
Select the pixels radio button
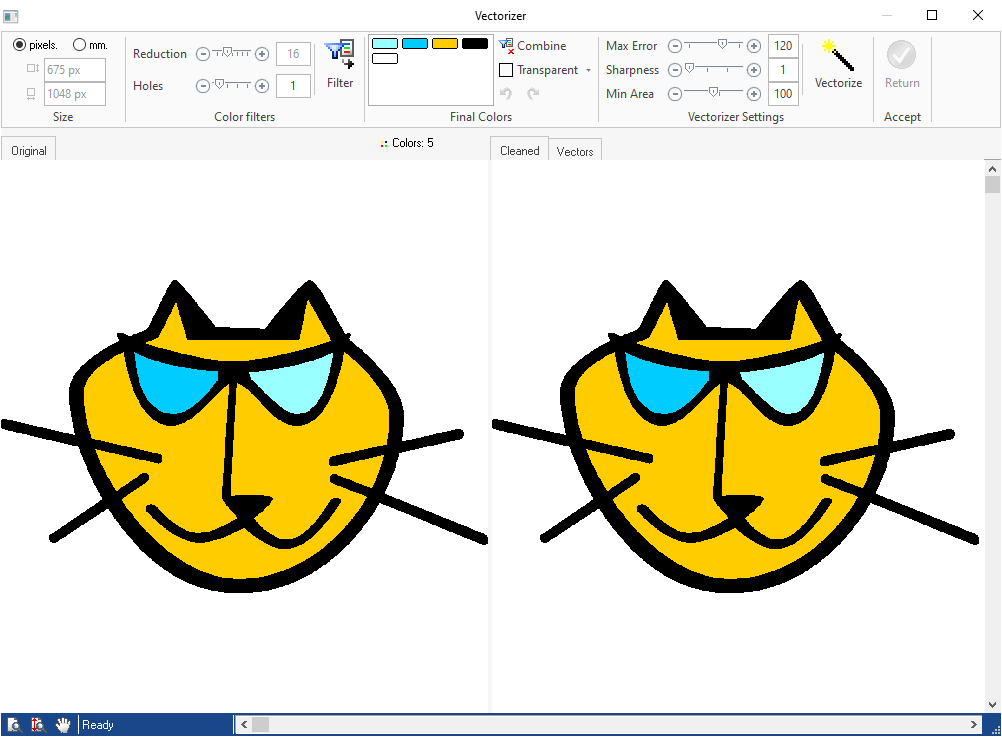20,45
